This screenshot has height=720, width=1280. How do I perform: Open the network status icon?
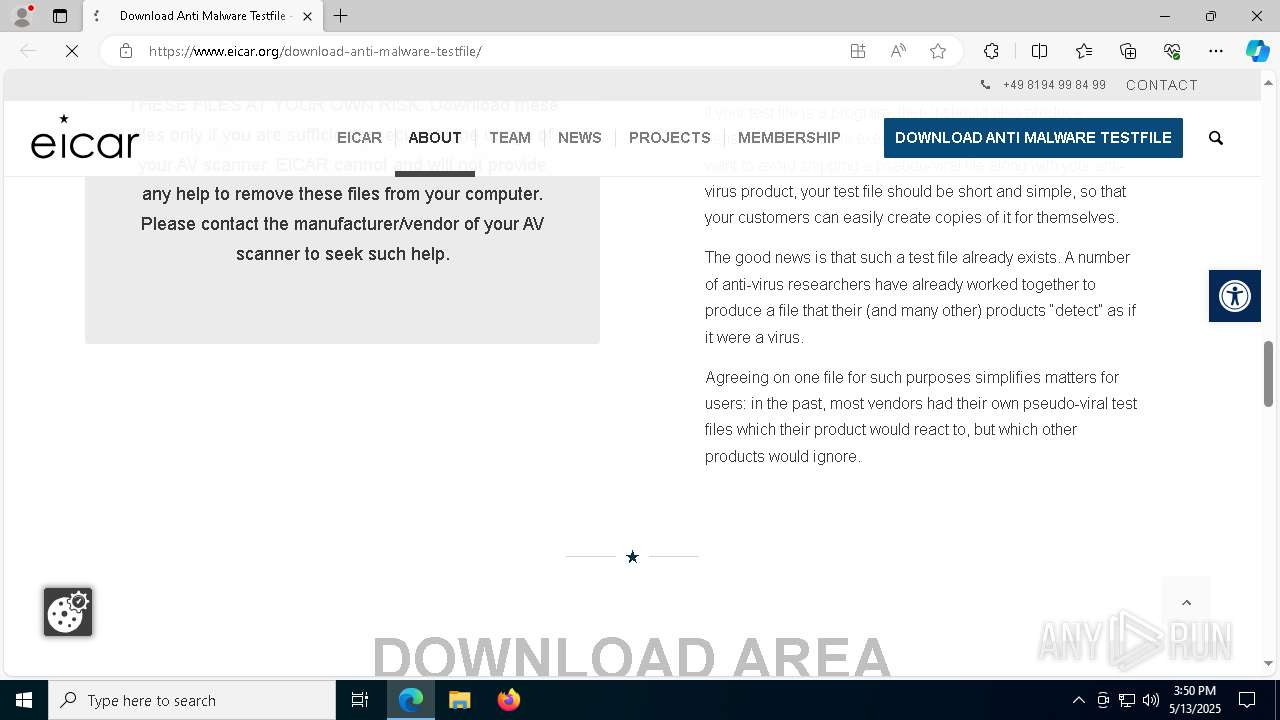click(1126, 700)
